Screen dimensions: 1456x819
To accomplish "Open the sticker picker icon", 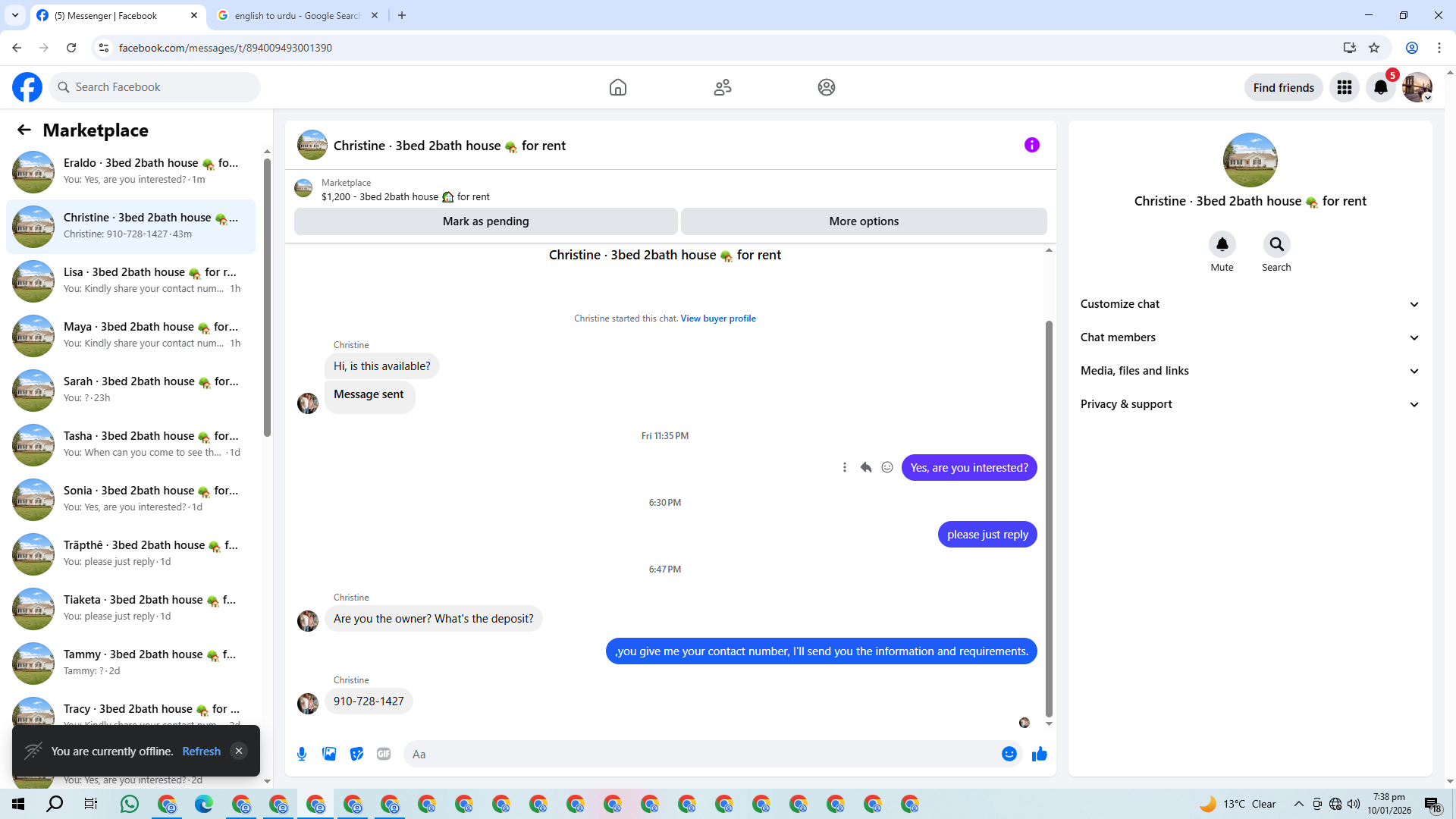I will 356,754.
